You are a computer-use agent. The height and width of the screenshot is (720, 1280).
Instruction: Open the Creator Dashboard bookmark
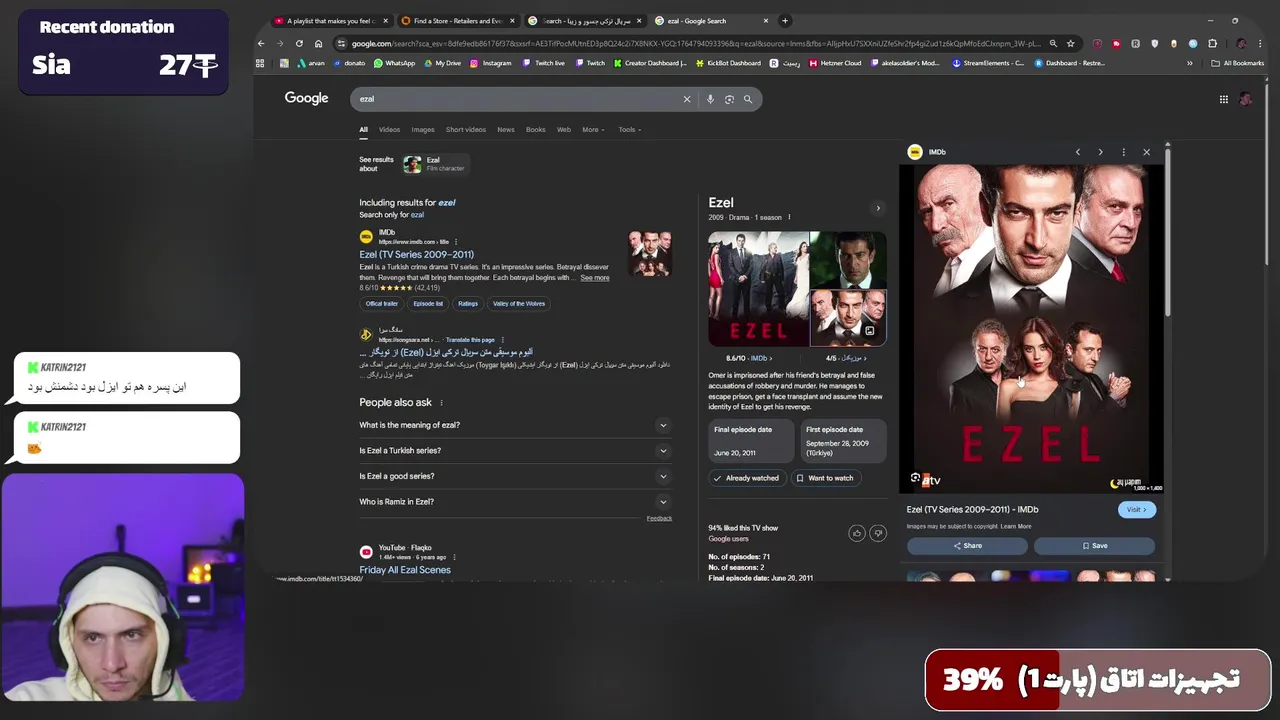coord(650,63)
